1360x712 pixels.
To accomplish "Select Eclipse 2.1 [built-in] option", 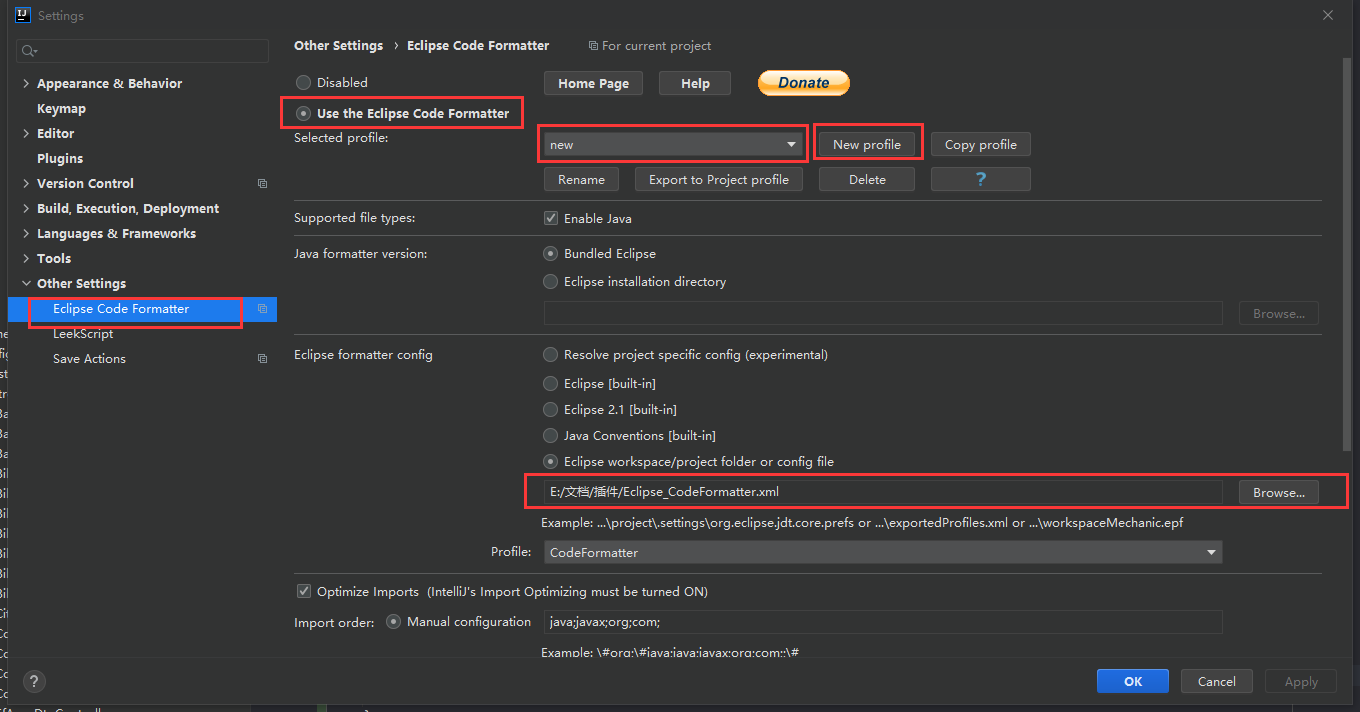I will click(x=551, y=410).
